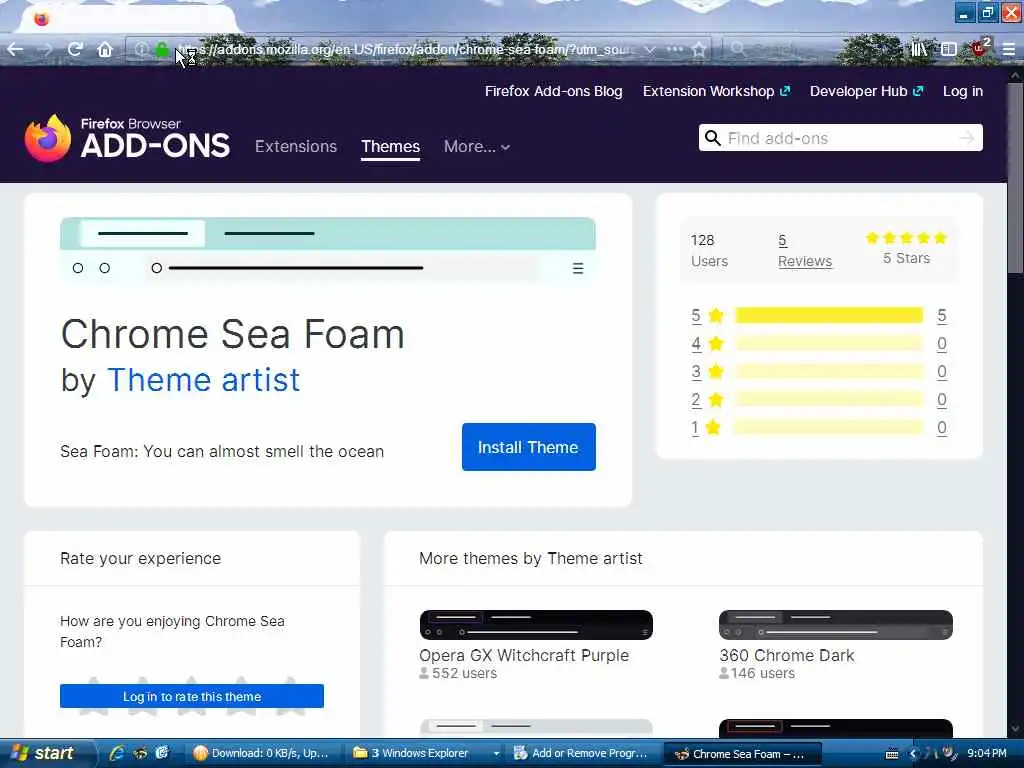1024x768 pixels.
Task: Click Log in to rate this theme
Action: [x=192, y=696]
